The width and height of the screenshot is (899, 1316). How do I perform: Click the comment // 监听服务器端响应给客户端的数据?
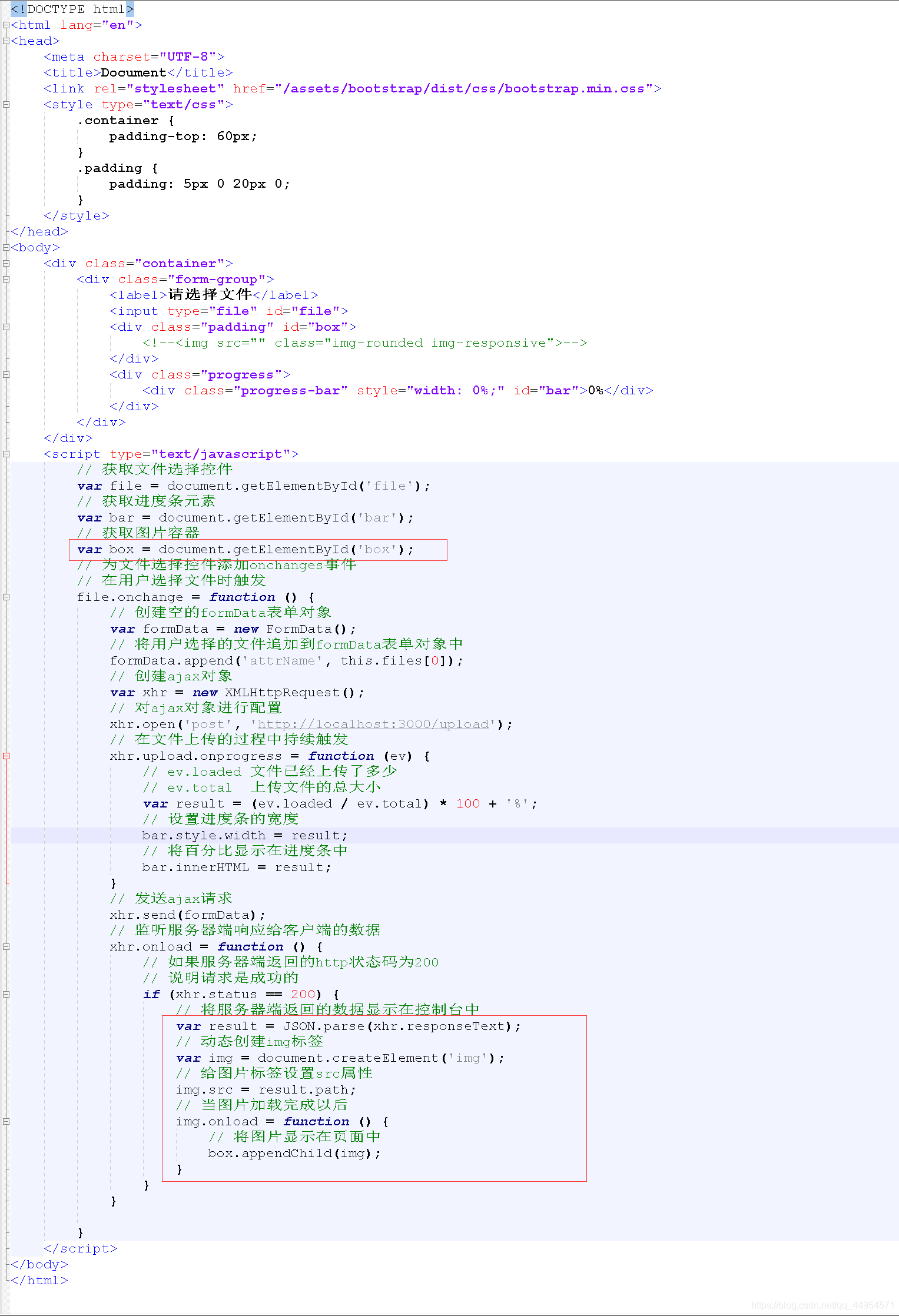(246, 930)
